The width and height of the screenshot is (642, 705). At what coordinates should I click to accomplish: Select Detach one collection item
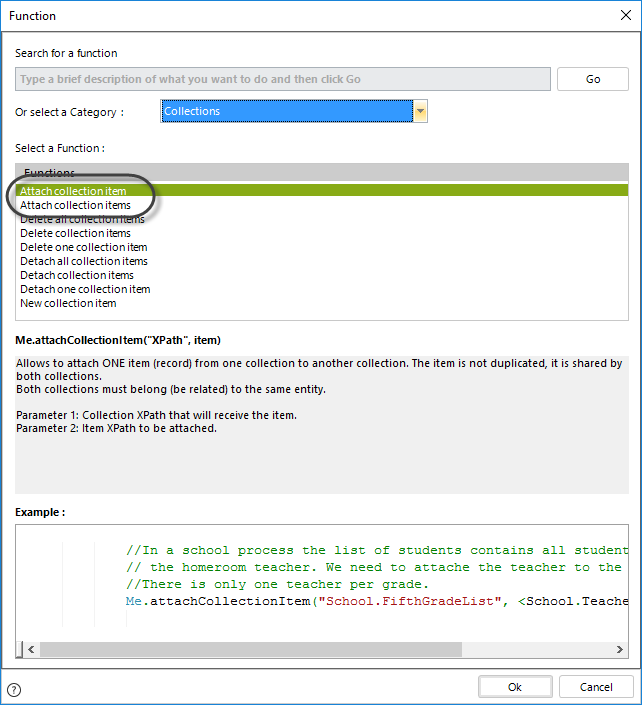click(85, 289)
